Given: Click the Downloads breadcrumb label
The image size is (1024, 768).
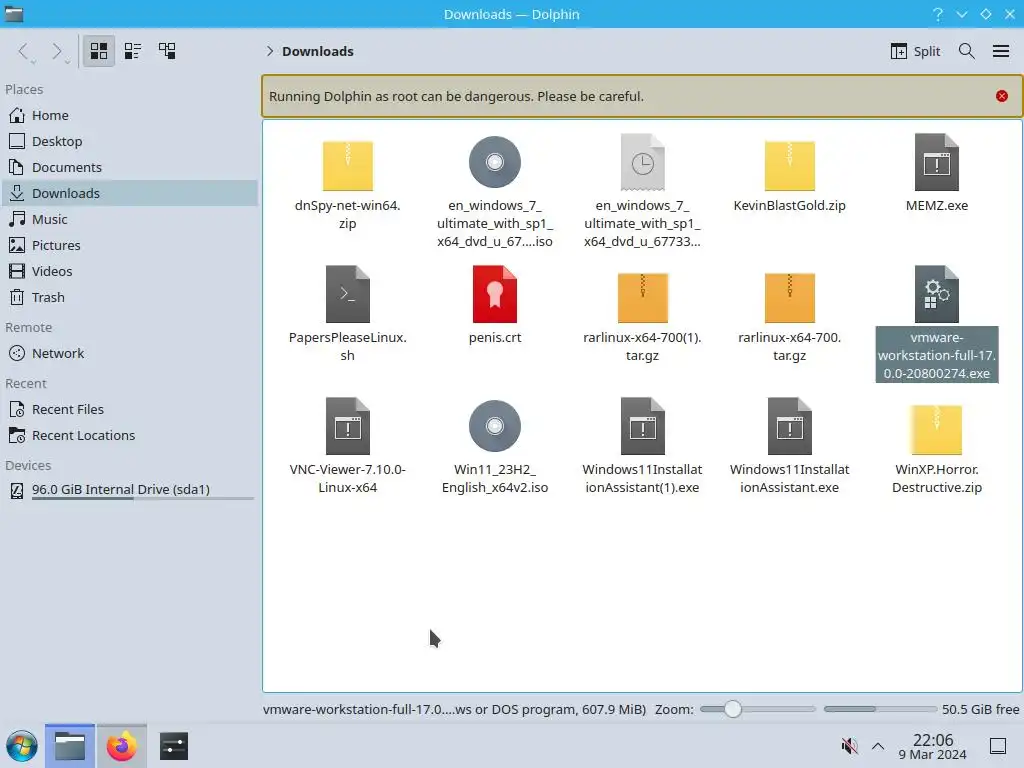Looking at the screenshot, I should point(317,51).
